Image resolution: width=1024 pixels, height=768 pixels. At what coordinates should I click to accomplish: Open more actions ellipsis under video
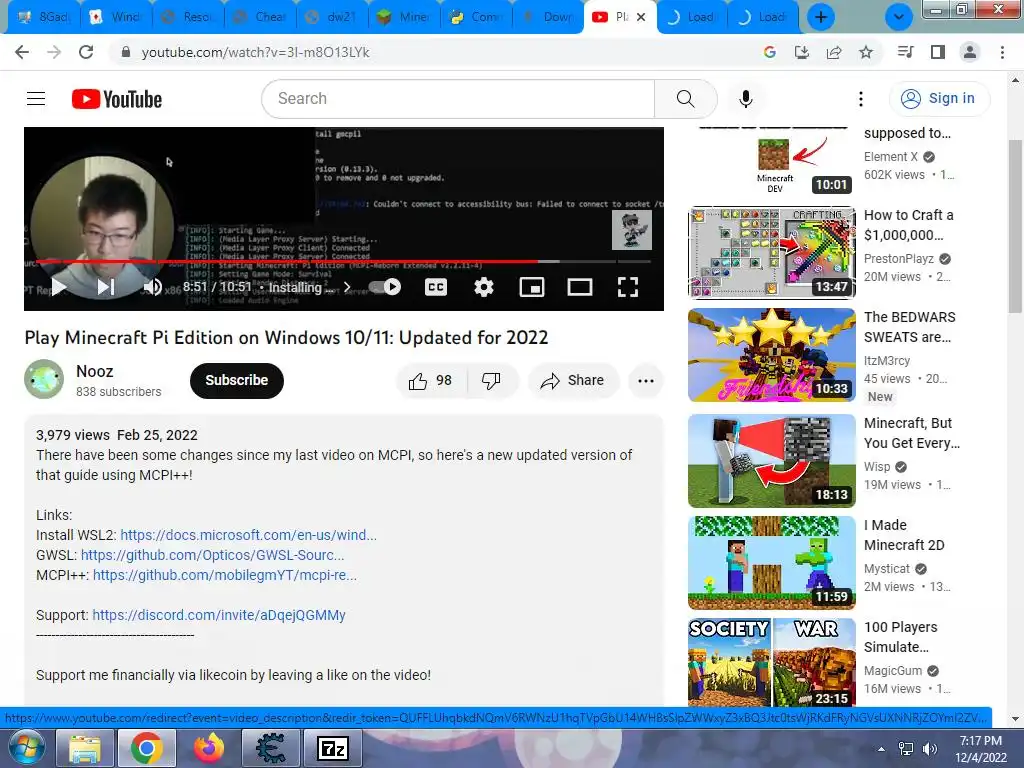pos(646,381)
